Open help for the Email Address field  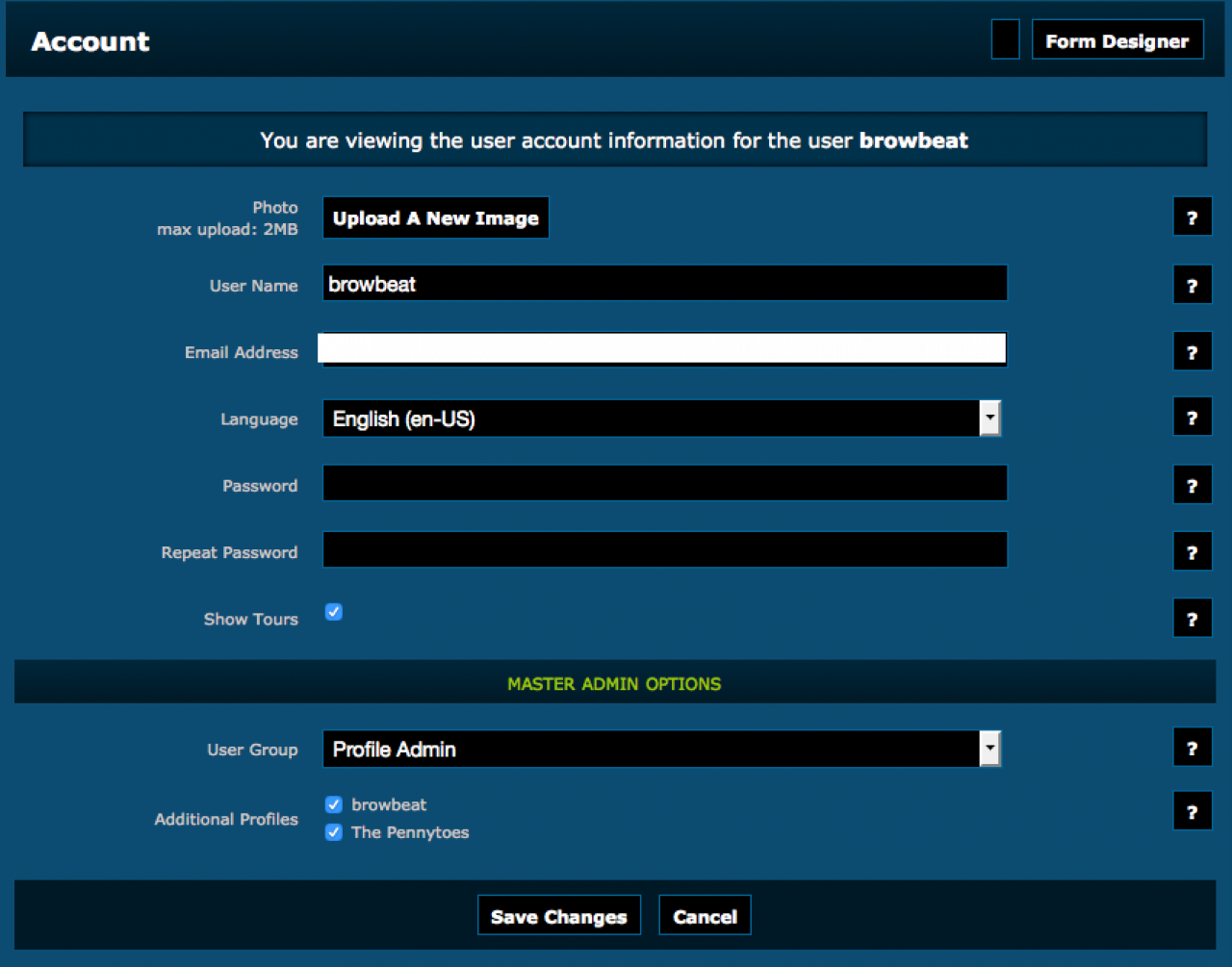point(1192,352)
